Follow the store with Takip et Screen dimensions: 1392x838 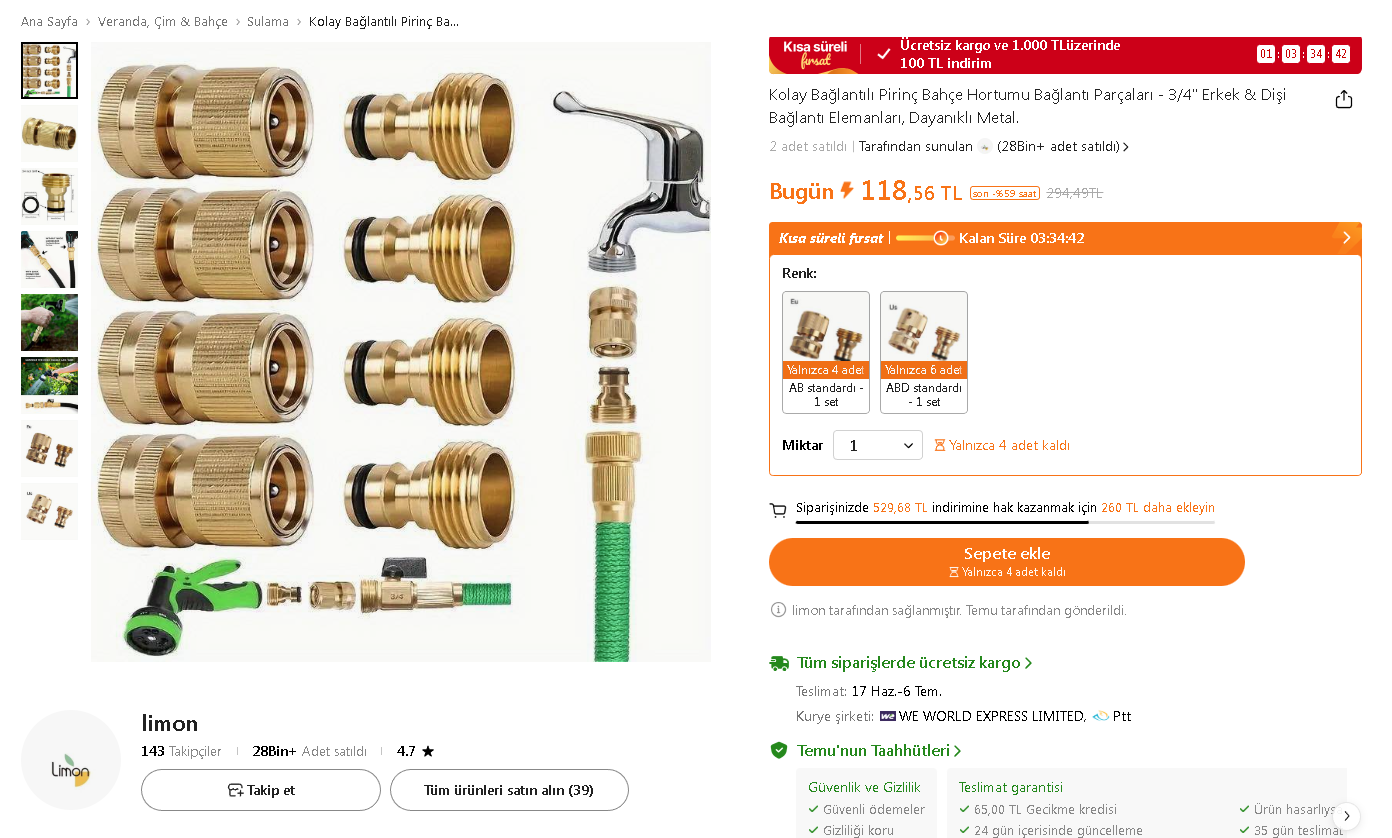[261, 790]
